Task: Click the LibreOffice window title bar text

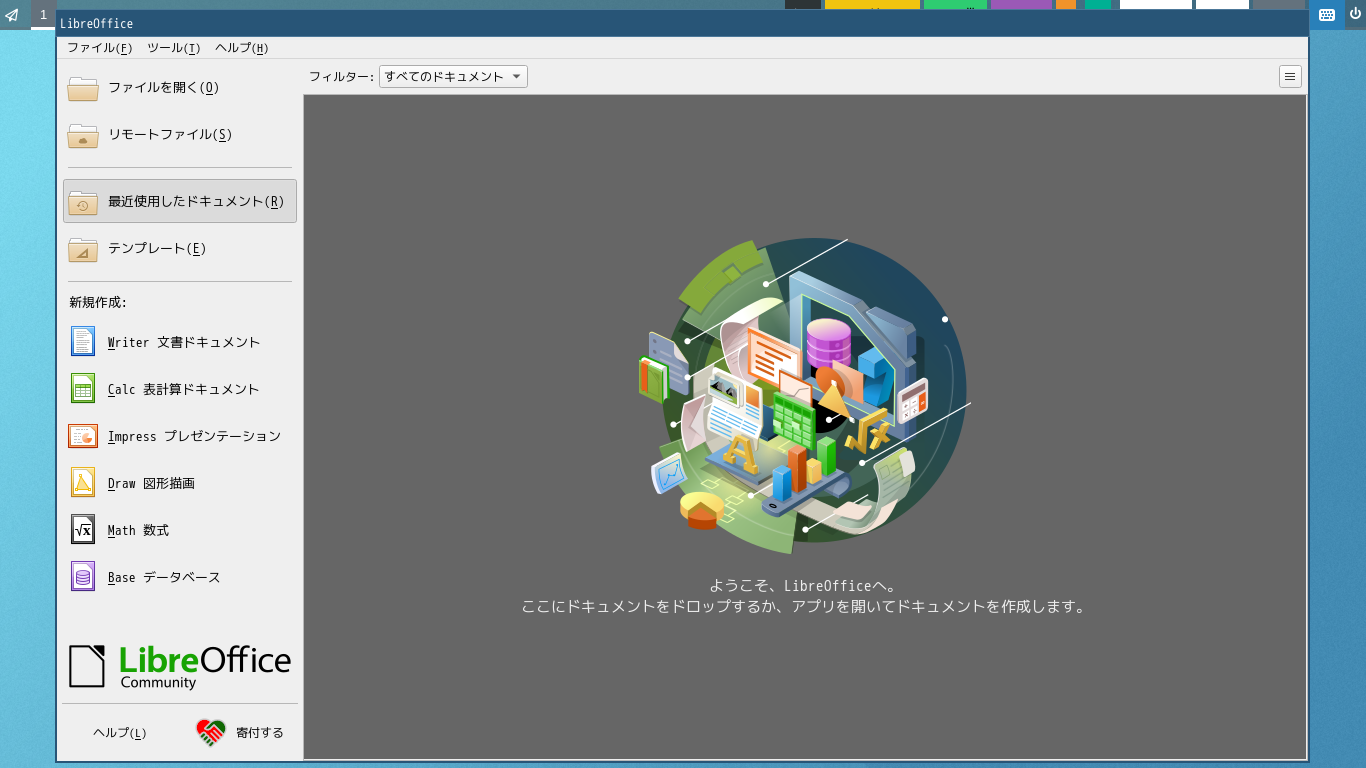Action: pos(96,24)
